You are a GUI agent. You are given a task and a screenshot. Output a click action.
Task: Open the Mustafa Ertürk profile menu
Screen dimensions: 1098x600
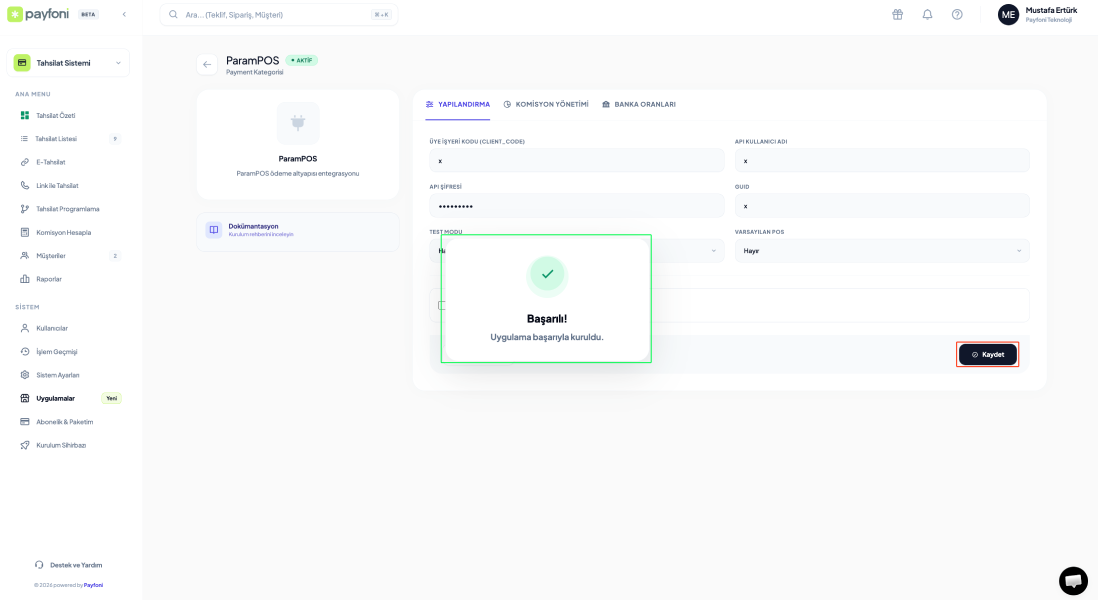1037,14
